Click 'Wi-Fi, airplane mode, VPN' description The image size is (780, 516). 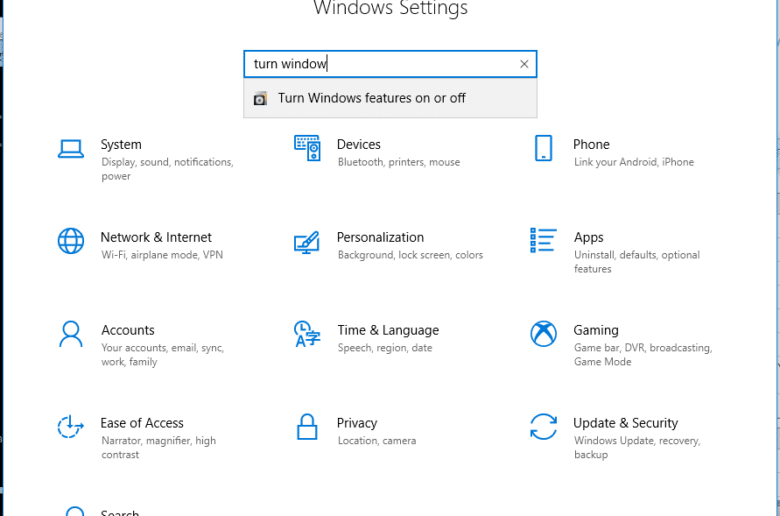tap(162, 255)
